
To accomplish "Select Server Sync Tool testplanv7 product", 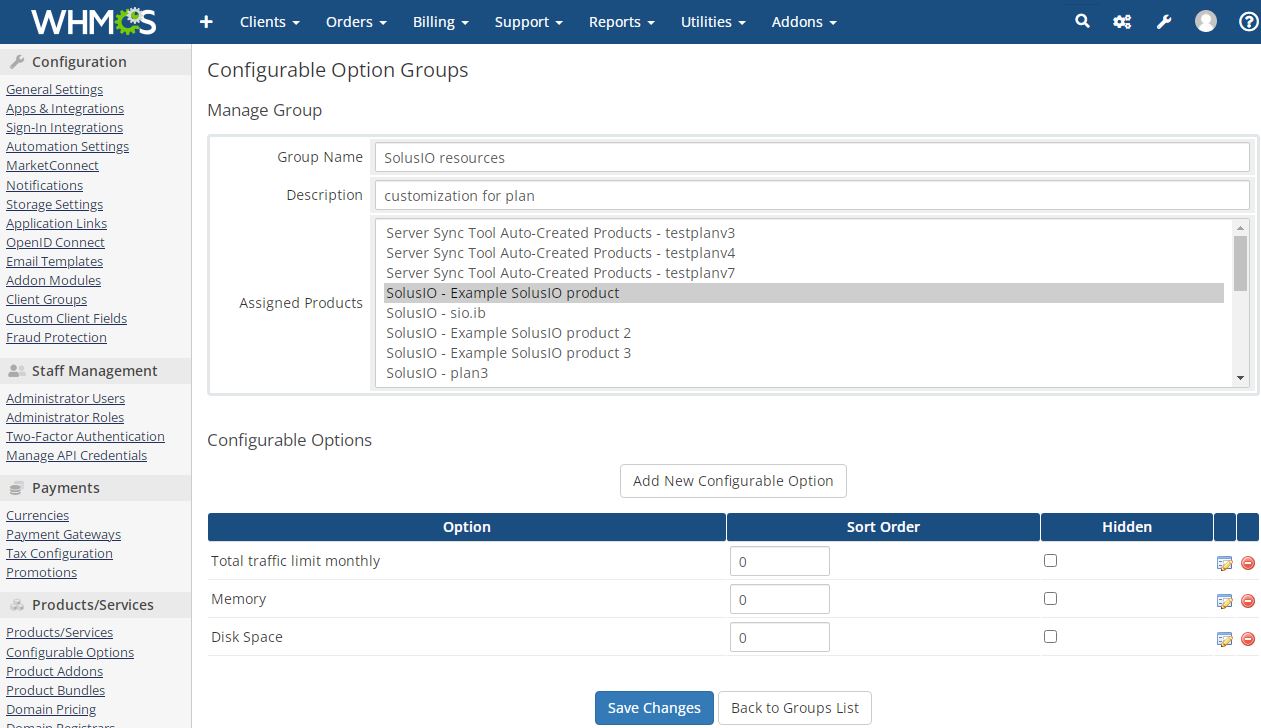I will [x=804, y=273].
